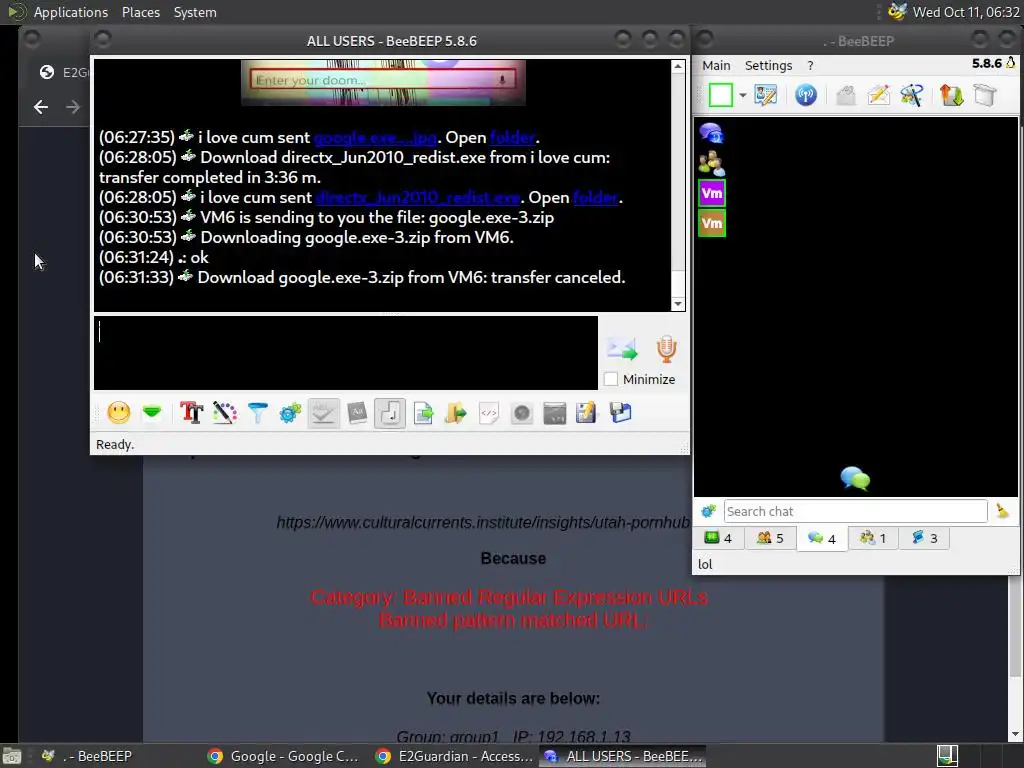Select the purple Vm chat entry
1024x768 pixels.
point(712,193)
